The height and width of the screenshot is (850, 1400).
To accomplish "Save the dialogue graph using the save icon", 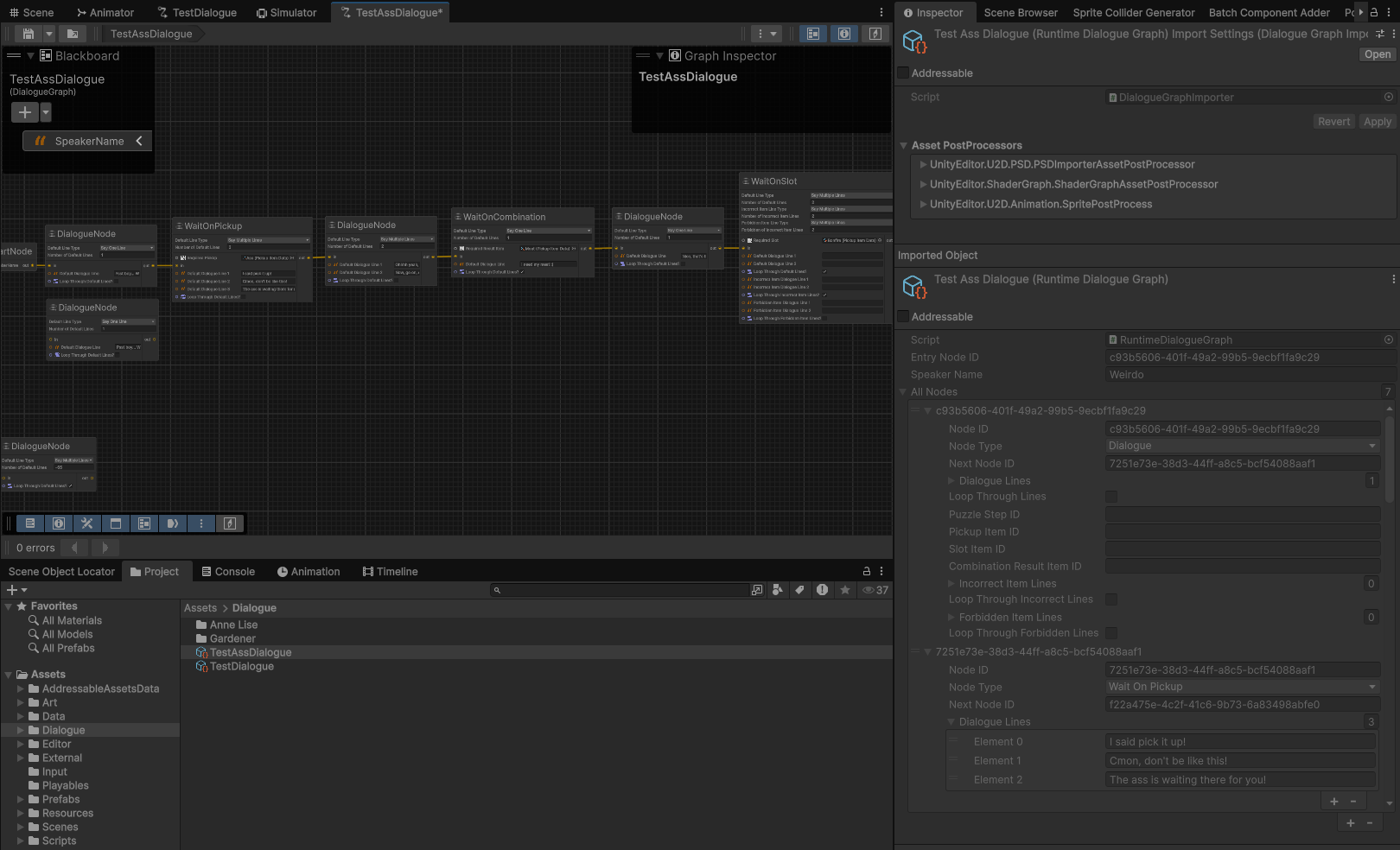I will (x=27, y=33).
